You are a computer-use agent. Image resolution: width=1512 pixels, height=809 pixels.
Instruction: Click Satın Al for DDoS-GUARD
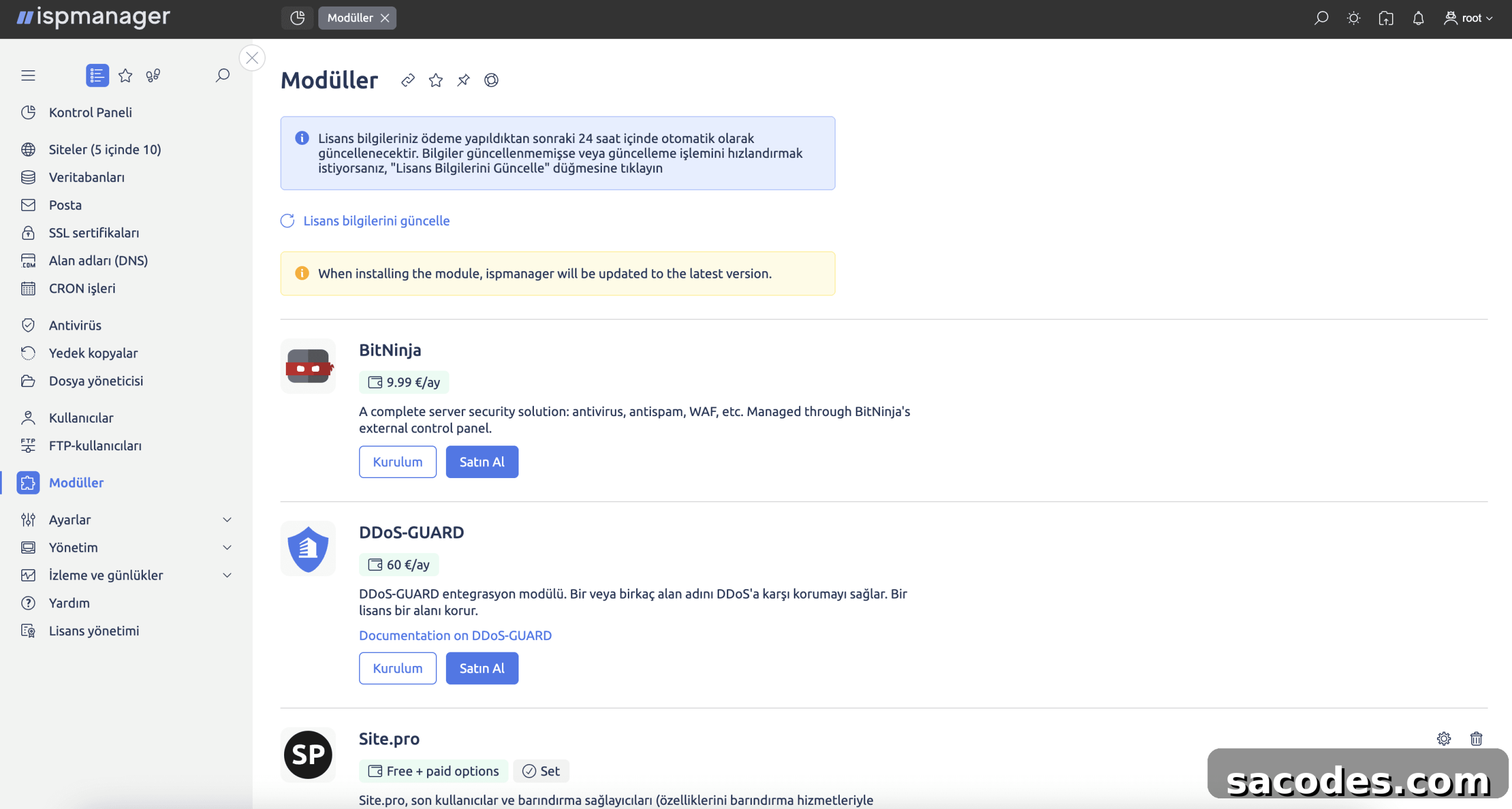482,668
